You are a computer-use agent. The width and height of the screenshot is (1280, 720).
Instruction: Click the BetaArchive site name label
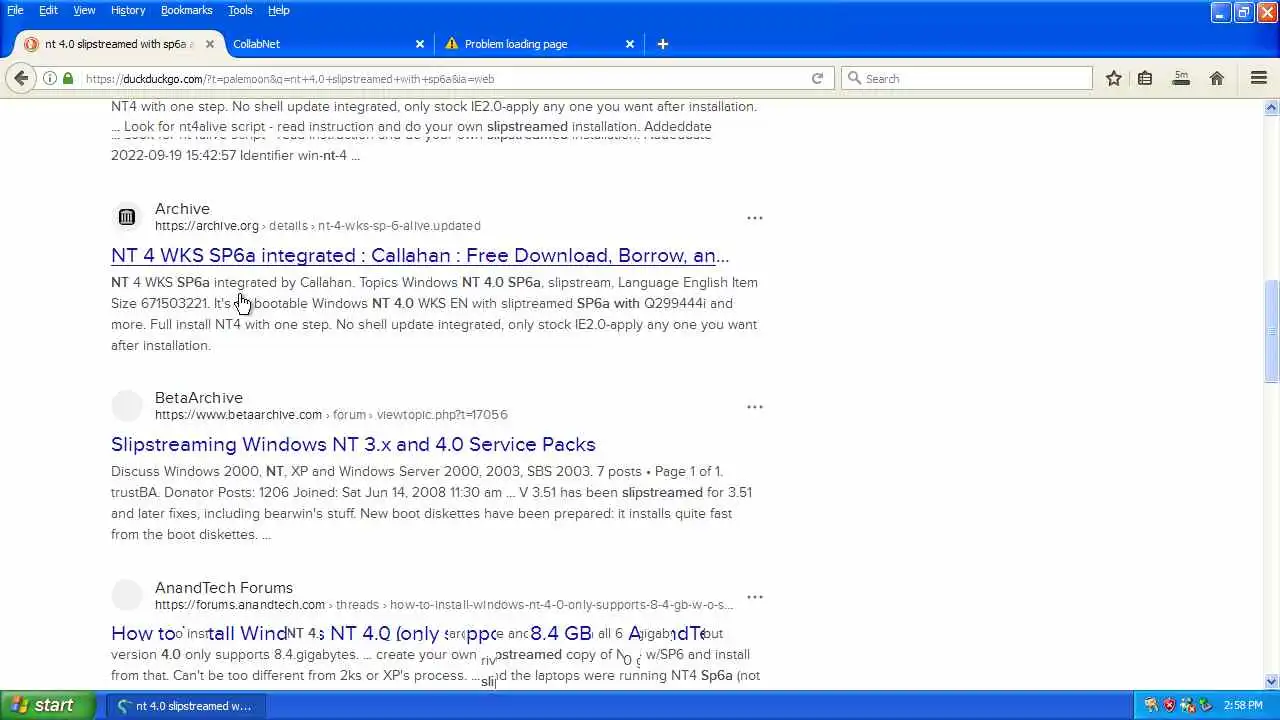tap(199, 398)
